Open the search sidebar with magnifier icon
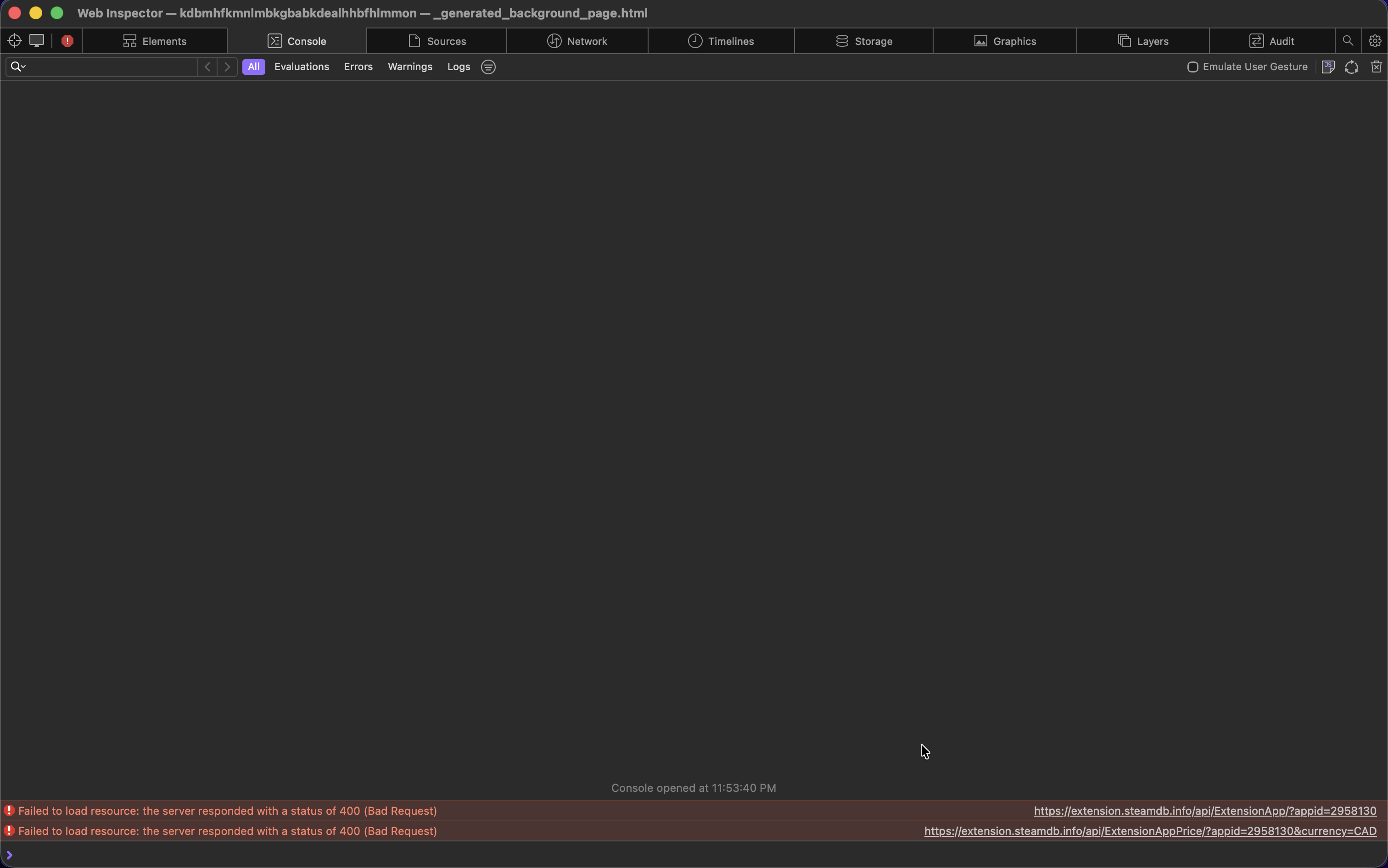 tap(1347, 41)
